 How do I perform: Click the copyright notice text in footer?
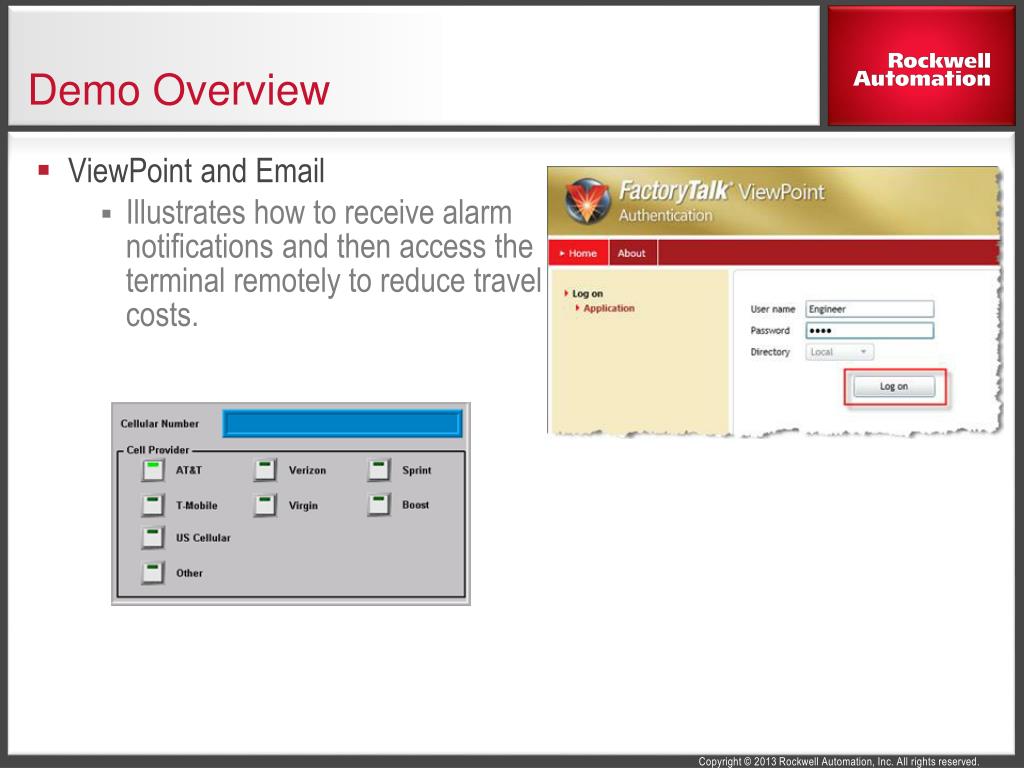pos(839,761)
